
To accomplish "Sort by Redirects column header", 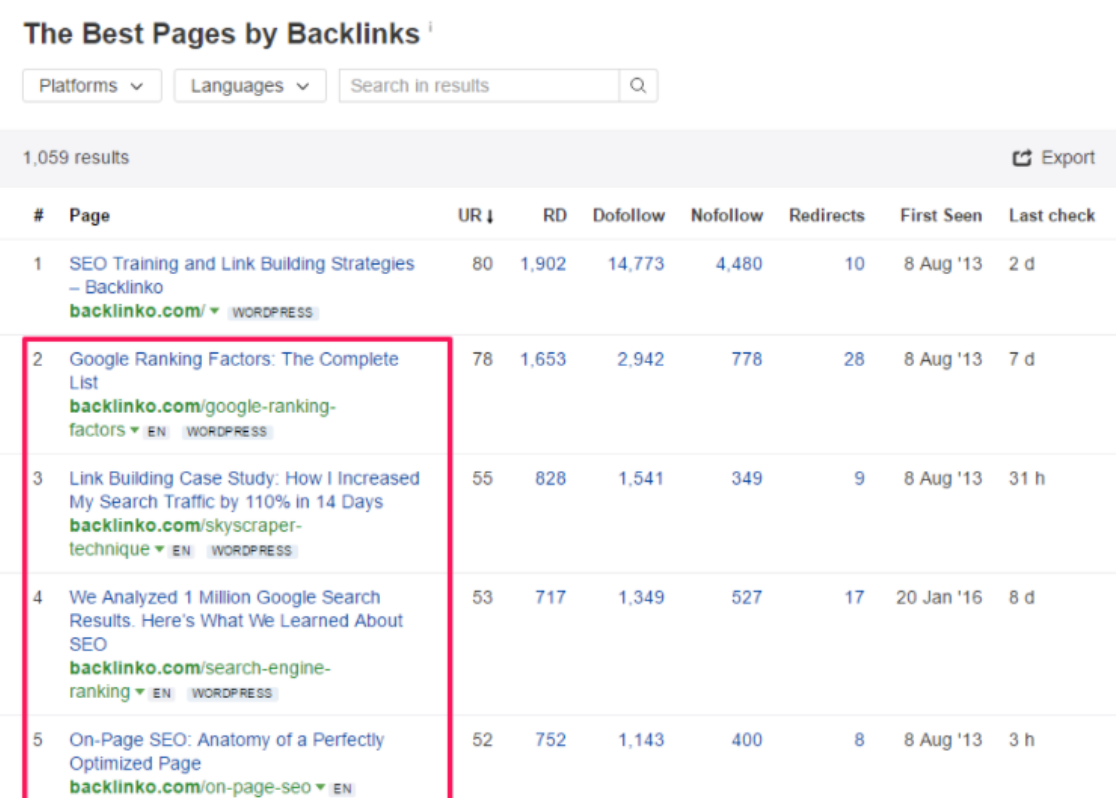I will pos(826,215).
